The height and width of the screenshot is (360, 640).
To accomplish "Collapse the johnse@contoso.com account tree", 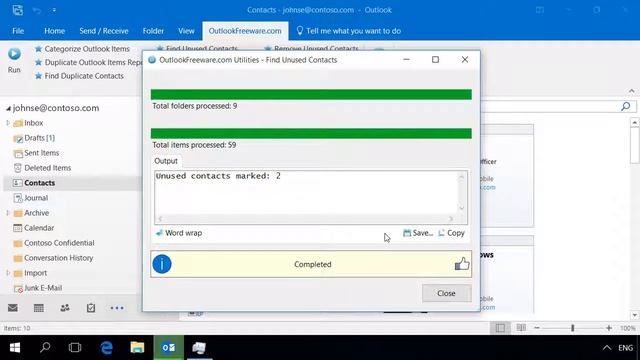I will click(x=8, y=108).
